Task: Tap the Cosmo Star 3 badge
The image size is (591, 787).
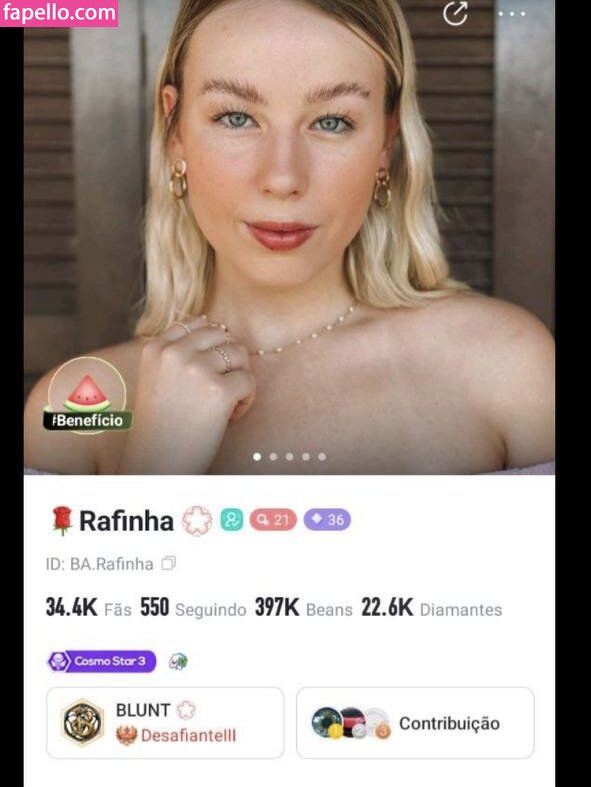Action: click(x=101, y=662)
